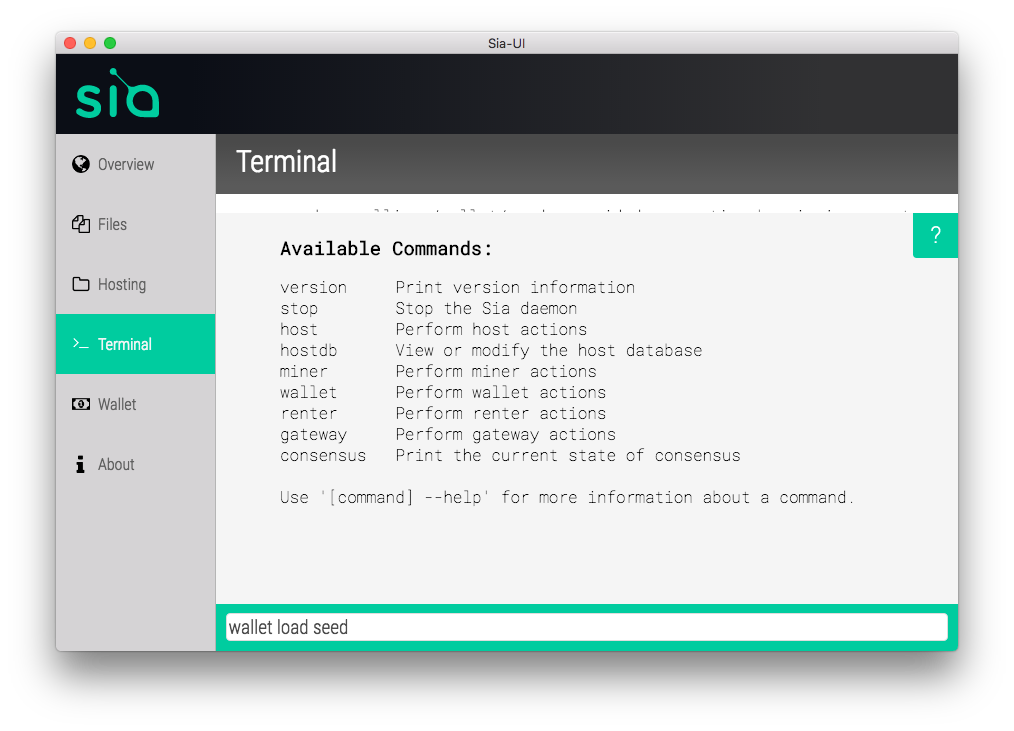Click the 'version' command text
This screenshot has height=731, width=1014.
point(314,287)
